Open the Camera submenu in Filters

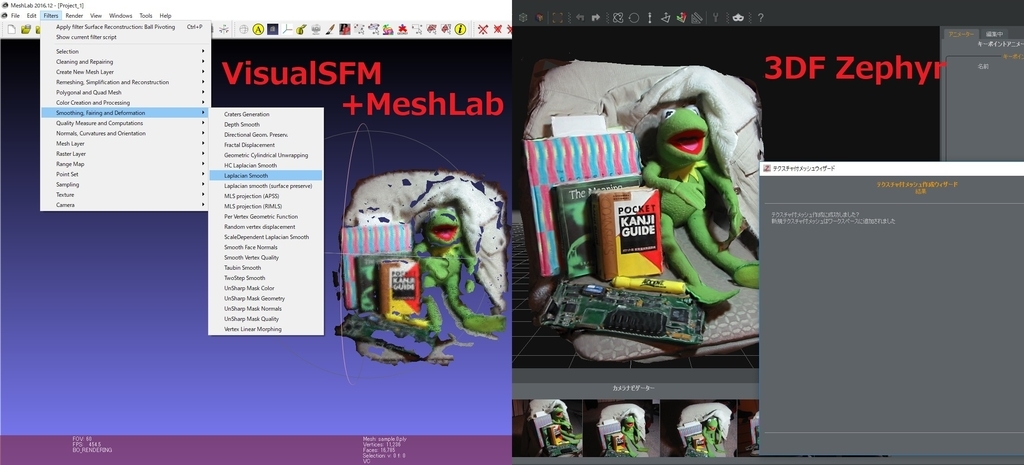(123, 205)
